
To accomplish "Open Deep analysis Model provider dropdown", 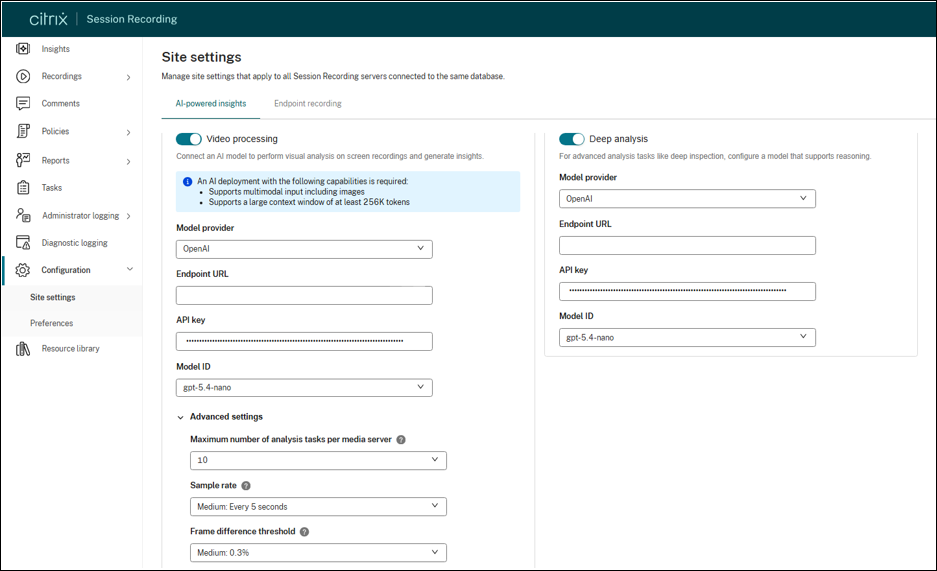I will (687, 198).
